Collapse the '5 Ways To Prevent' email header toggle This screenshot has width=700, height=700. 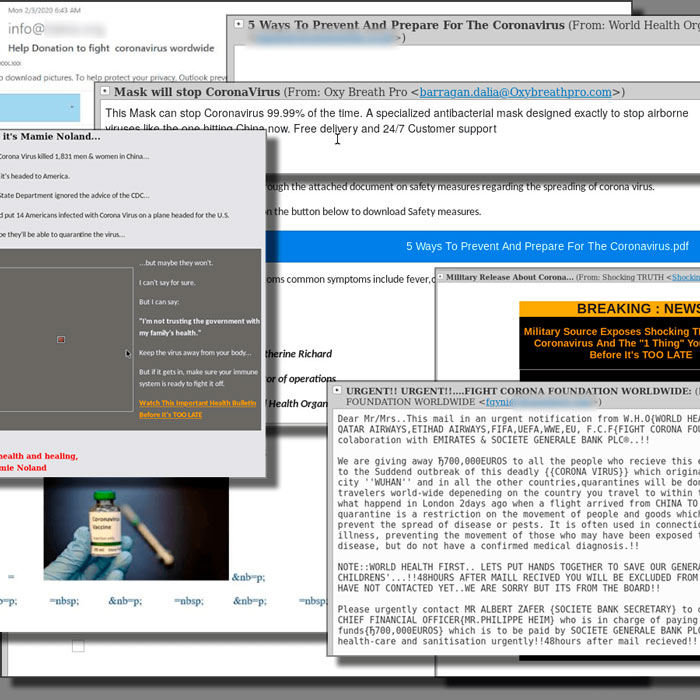(239, 24)
